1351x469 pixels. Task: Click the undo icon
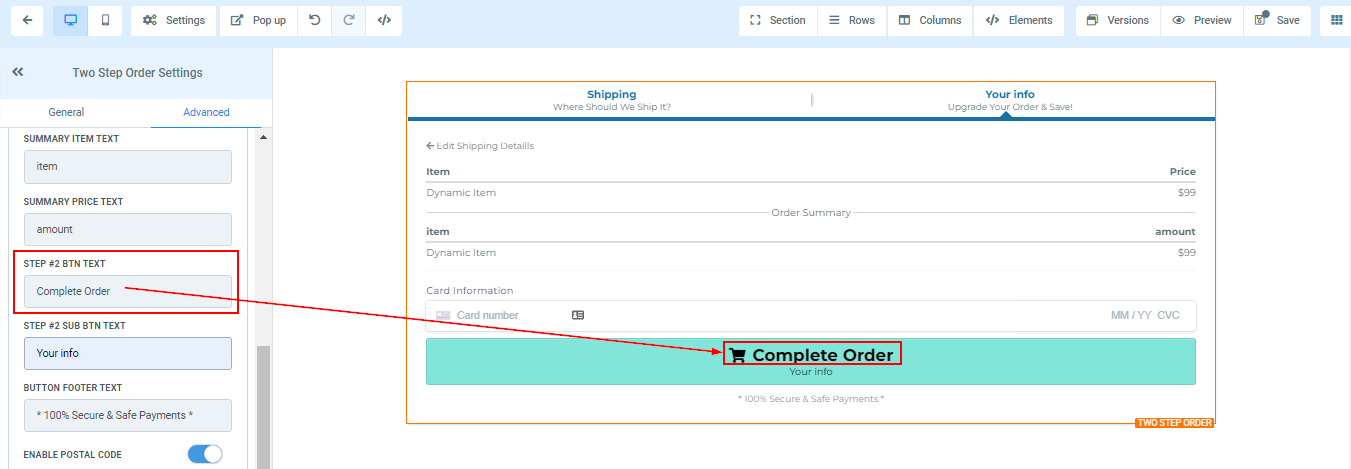click(315, 20)
